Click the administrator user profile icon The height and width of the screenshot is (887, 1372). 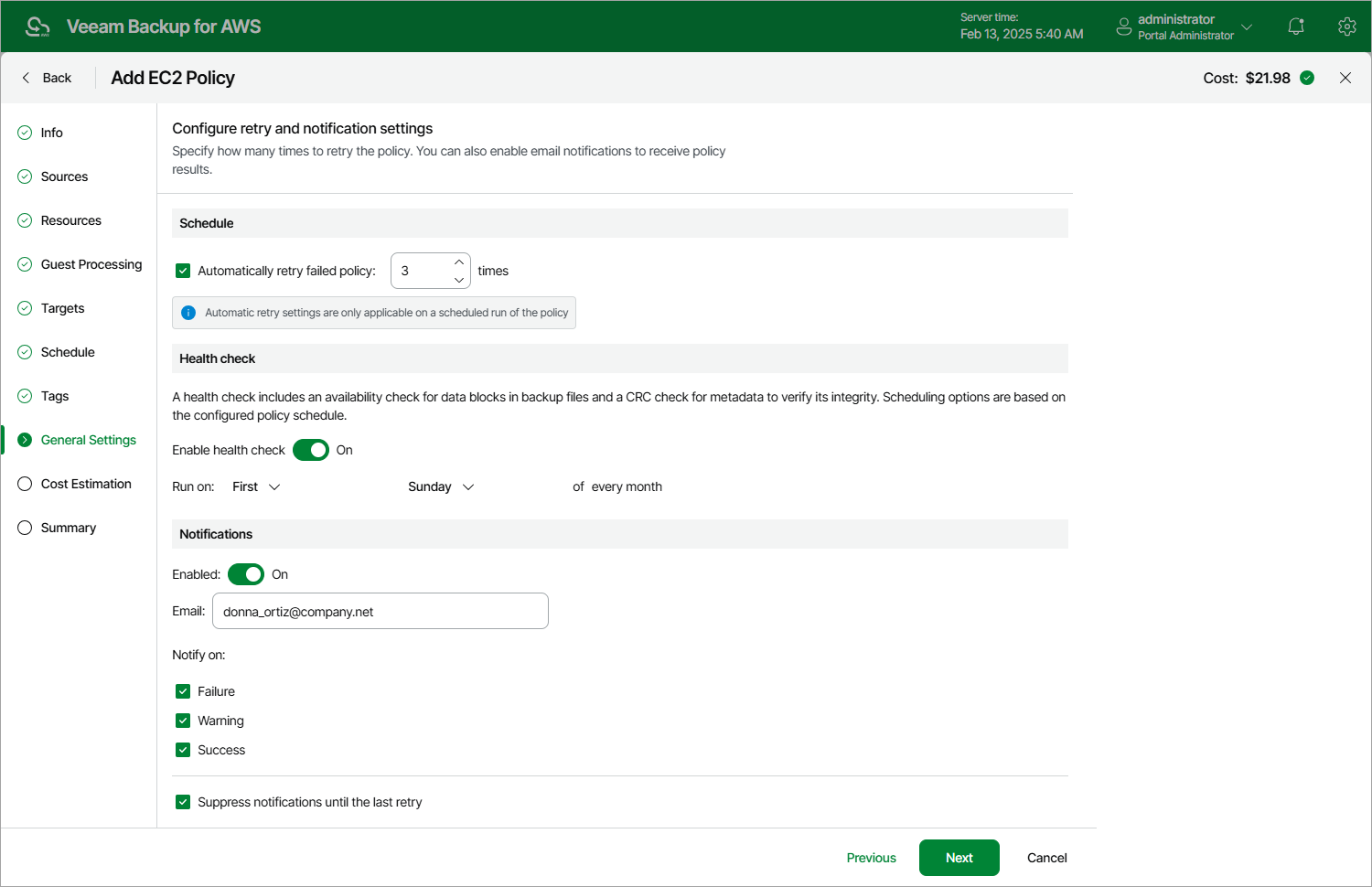click(x=1124, y=27)
